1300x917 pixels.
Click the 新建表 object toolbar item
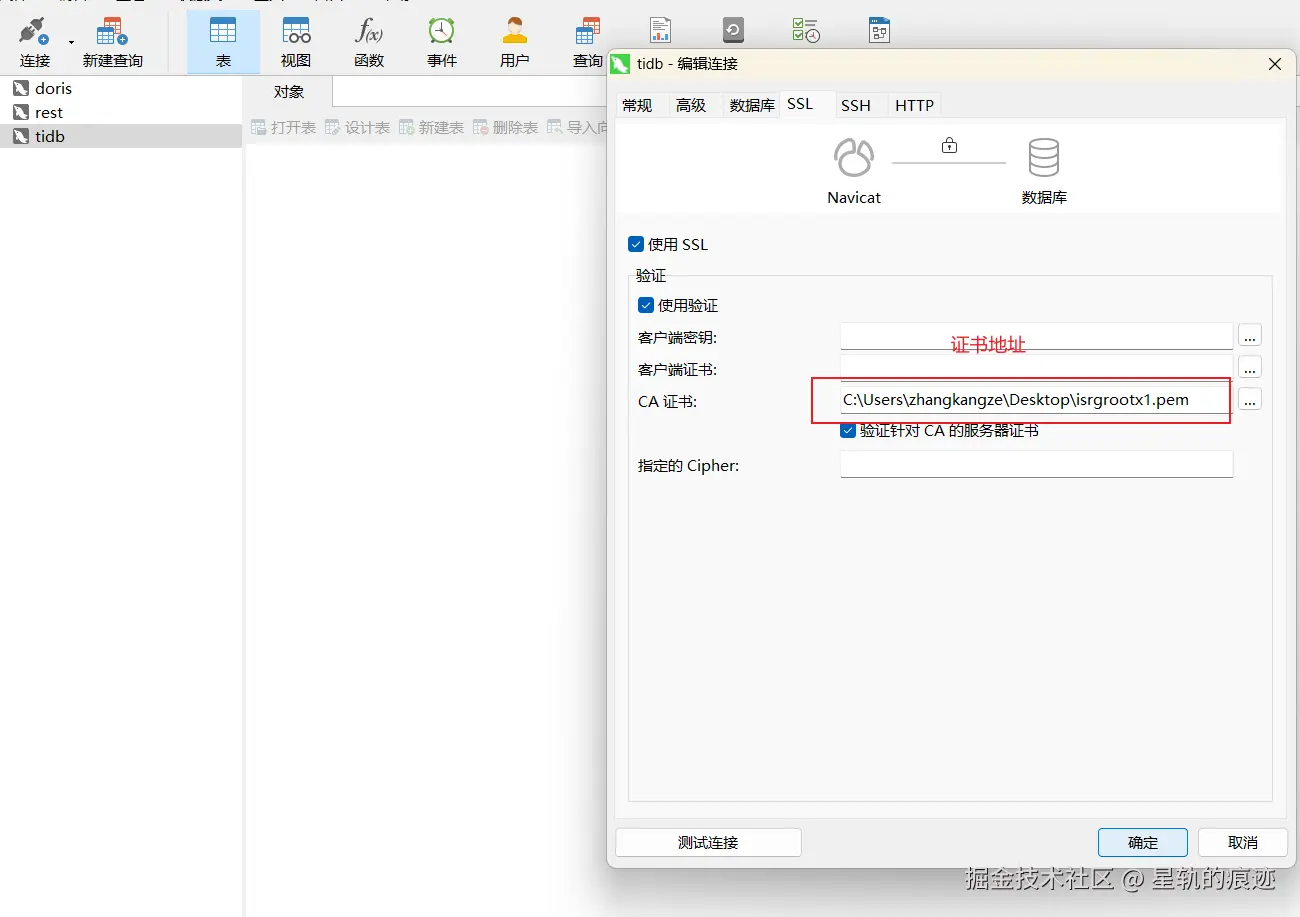pos(431,128)
